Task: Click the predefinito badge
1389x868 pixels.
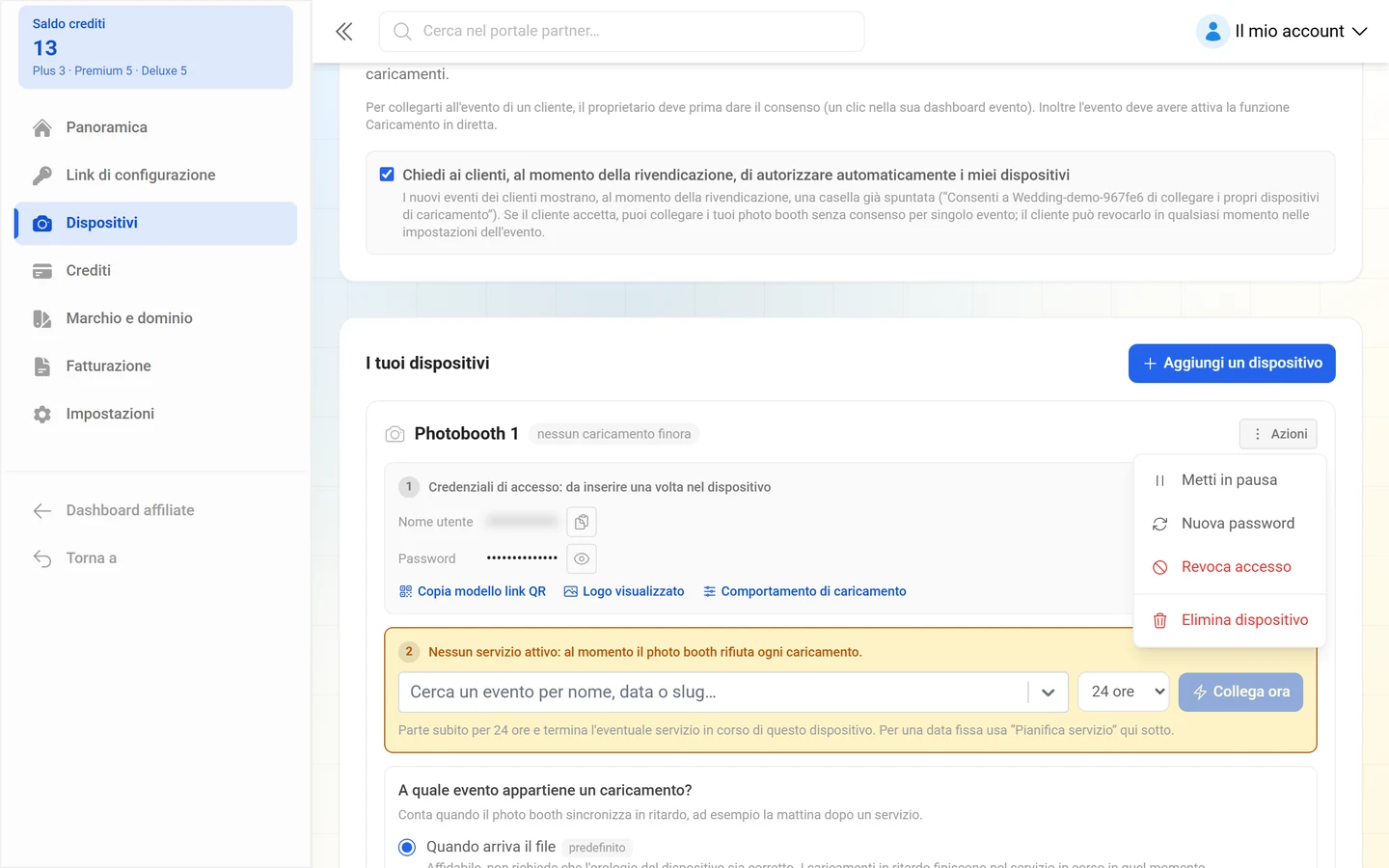Action: (x=597, y=848)
